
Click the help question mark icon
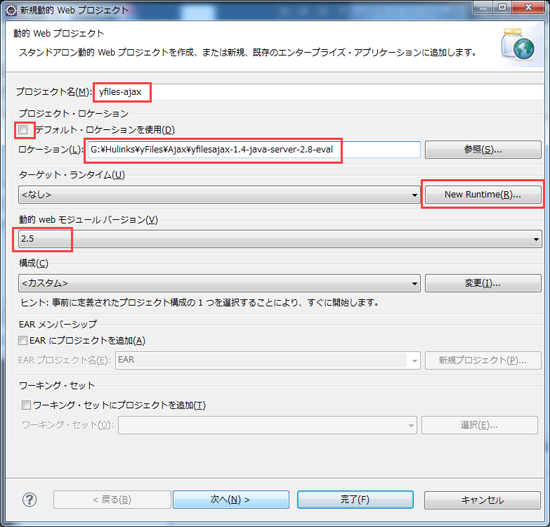pyautogui.click(x=29, y=499)
